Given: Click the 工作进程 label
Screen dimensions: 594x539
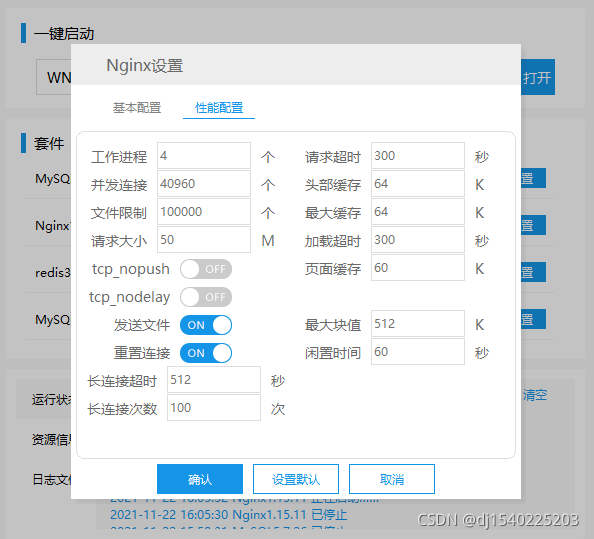Looking at the screenshot, I should (119, 157).
